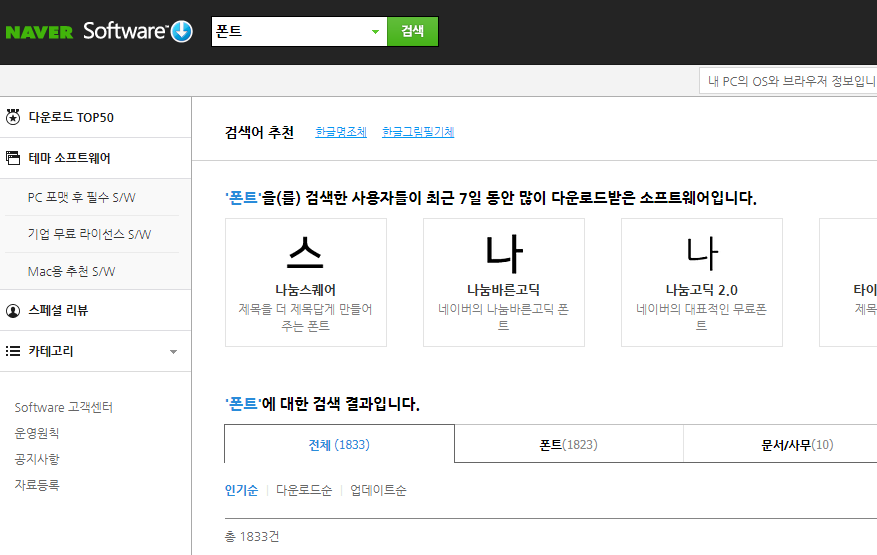Click the 나 glyph of 나눔바른고딕 card
The height and width of the screenshot is (555, 877).
(503, 253)
